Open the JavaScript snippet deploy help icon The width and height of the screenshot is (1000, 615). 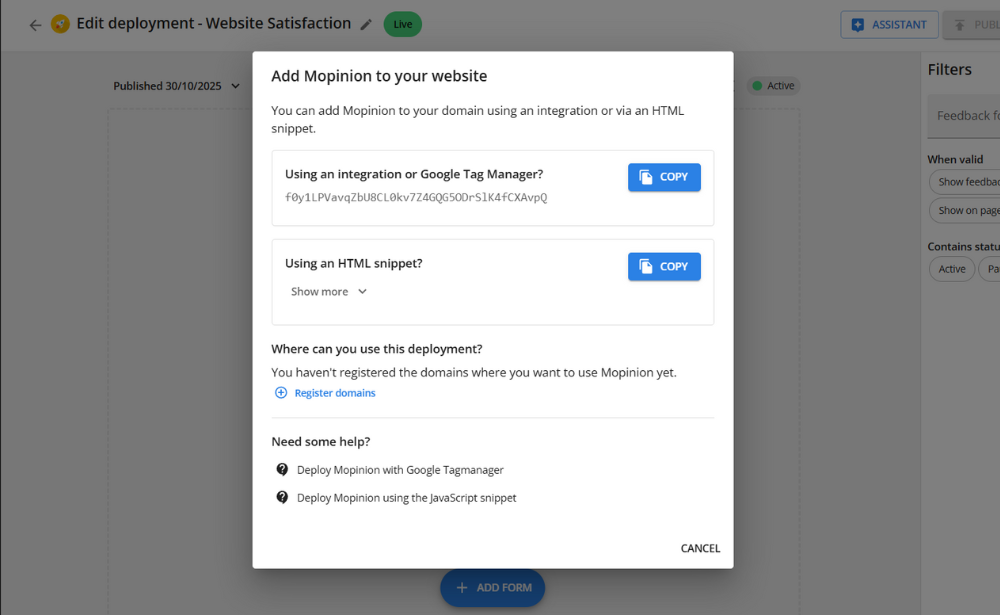[281, 497]
